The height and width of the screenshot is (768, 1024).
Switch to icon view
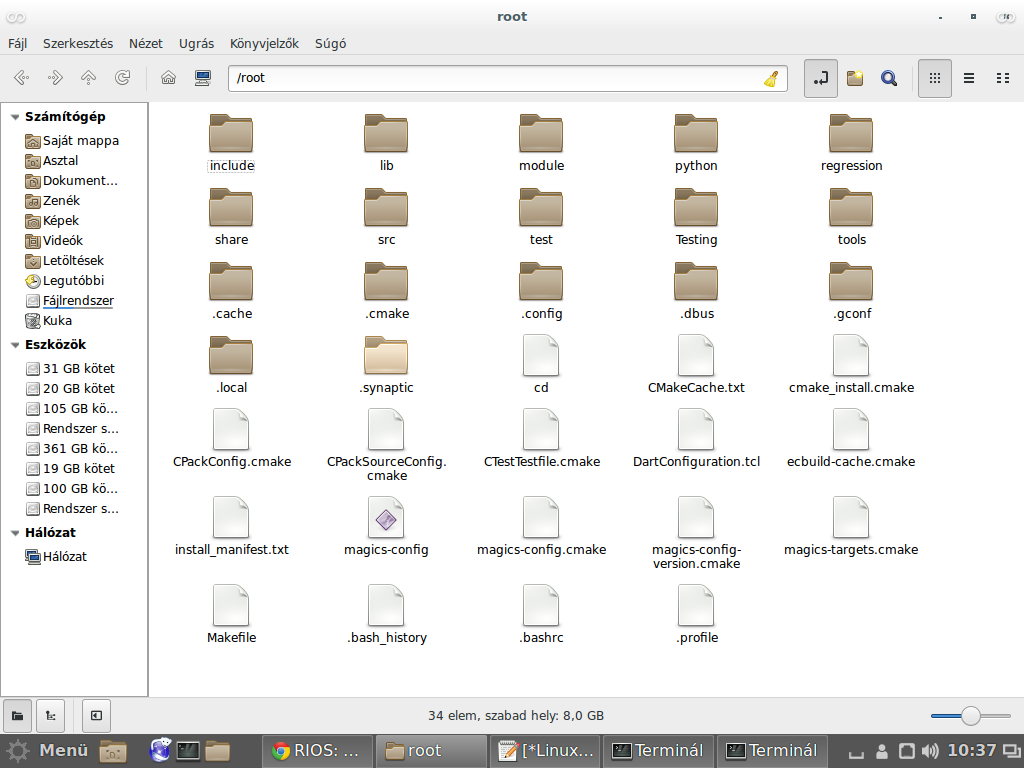pyautogui.click(x=935, y=78)
